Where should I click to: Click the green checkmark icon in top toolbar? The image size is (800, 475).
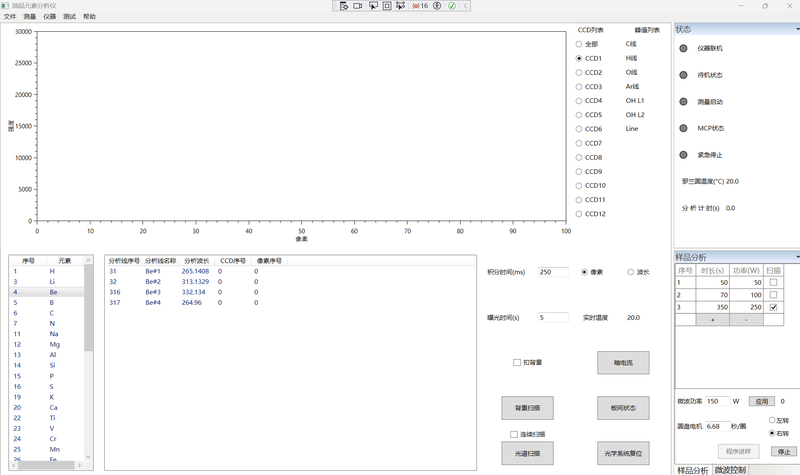[451, 6]
